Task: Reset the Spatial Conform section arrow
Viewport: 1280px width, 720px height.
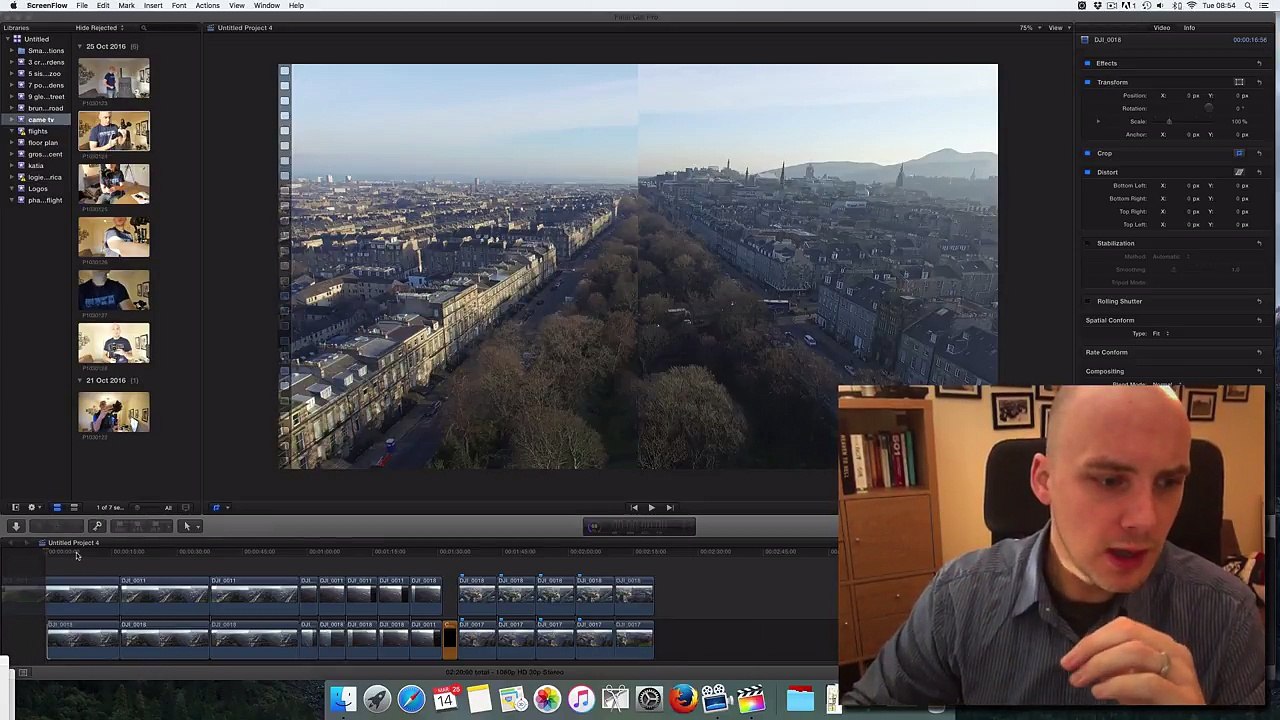Action: [x=1259, y=320]
